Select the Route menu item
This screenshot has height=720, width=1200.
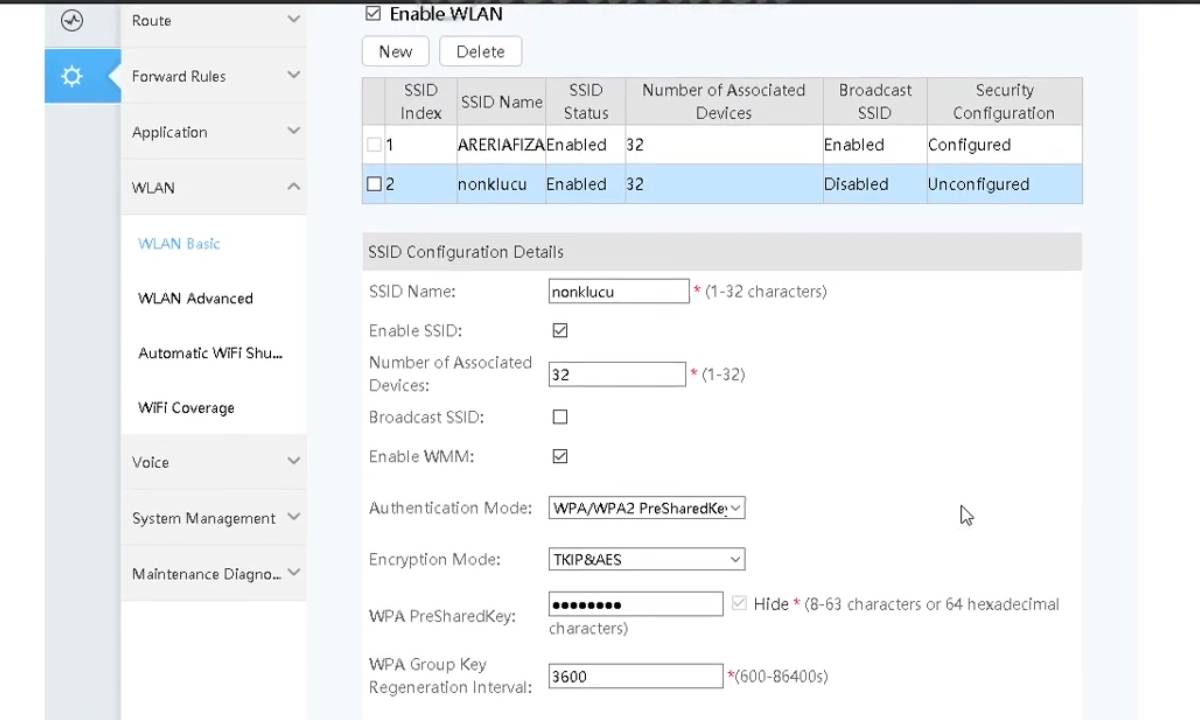click(x=151, y=20)
